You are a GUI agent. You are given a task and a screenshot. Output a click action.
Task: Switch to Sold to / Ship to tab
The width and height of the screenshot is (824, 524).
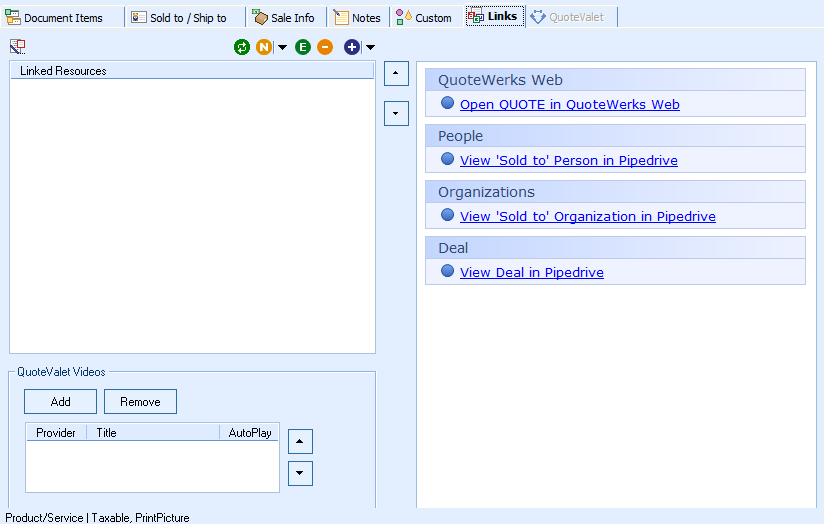(187, 17)
